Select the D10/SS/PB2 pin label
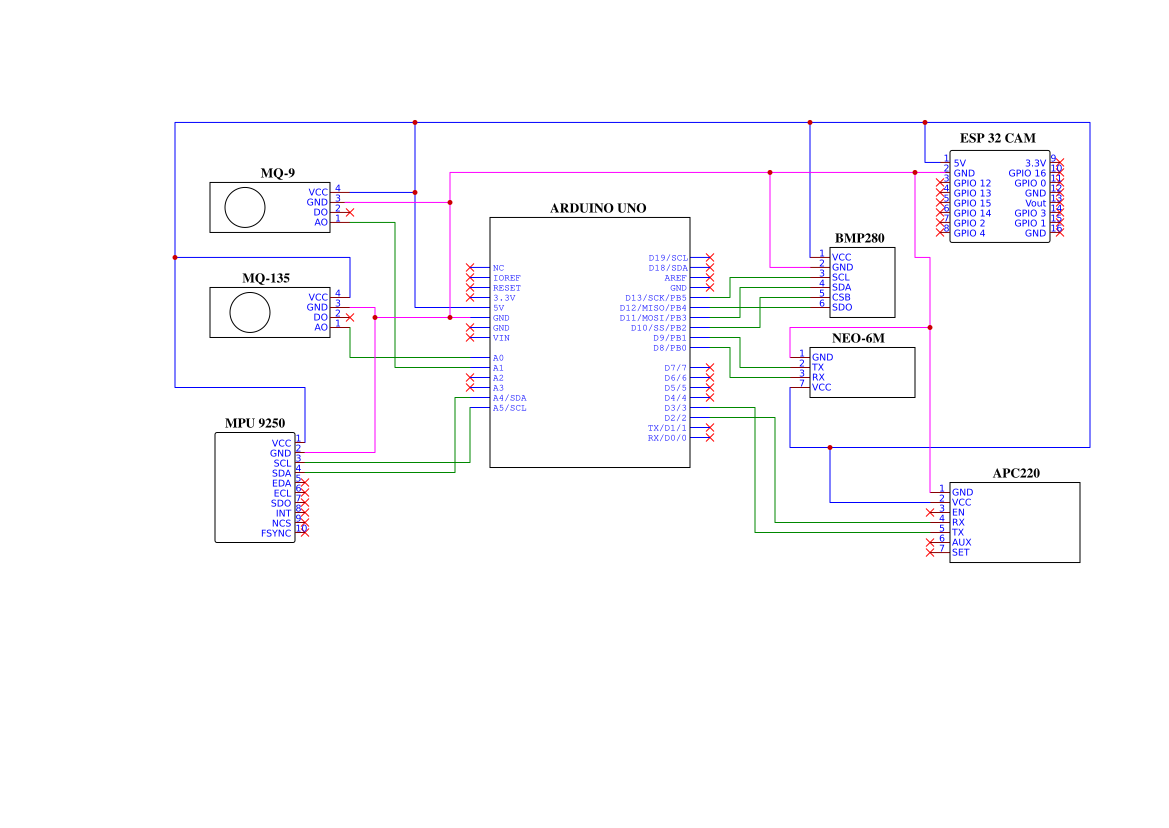The height and width of the screenshot is (828, 1169). (x=659, y=328)
